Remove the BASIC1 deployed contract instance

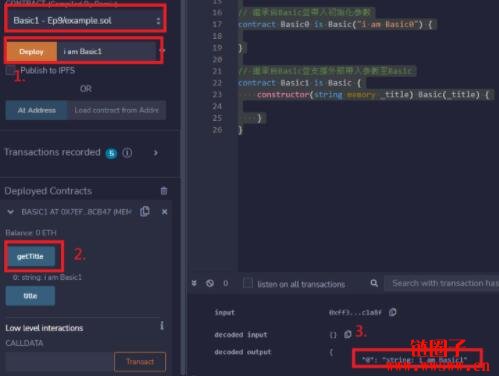click(x=164, y=212)
